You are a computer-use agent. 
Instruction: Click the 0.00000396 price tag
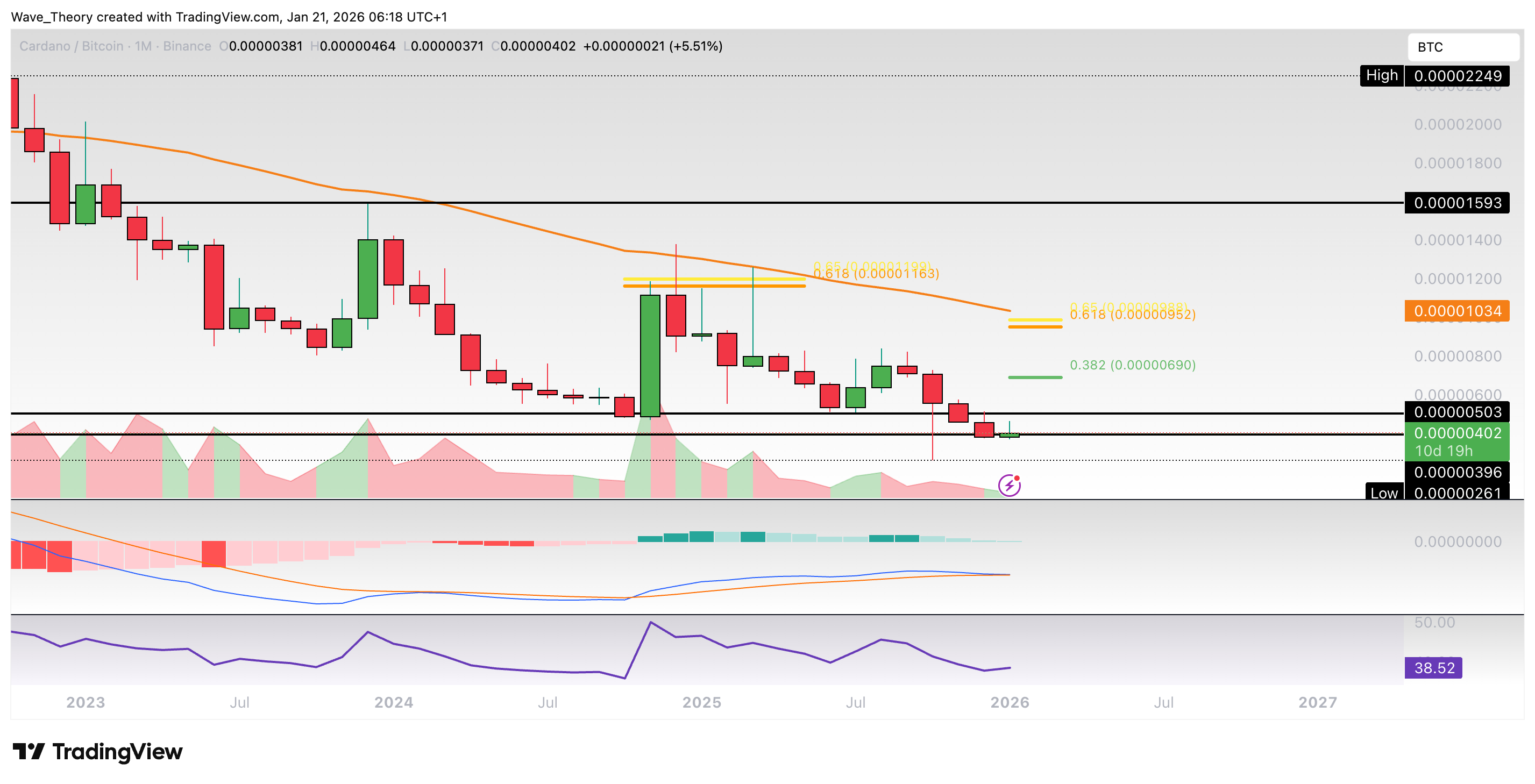pyautogui.click(x=1456, y=472)
